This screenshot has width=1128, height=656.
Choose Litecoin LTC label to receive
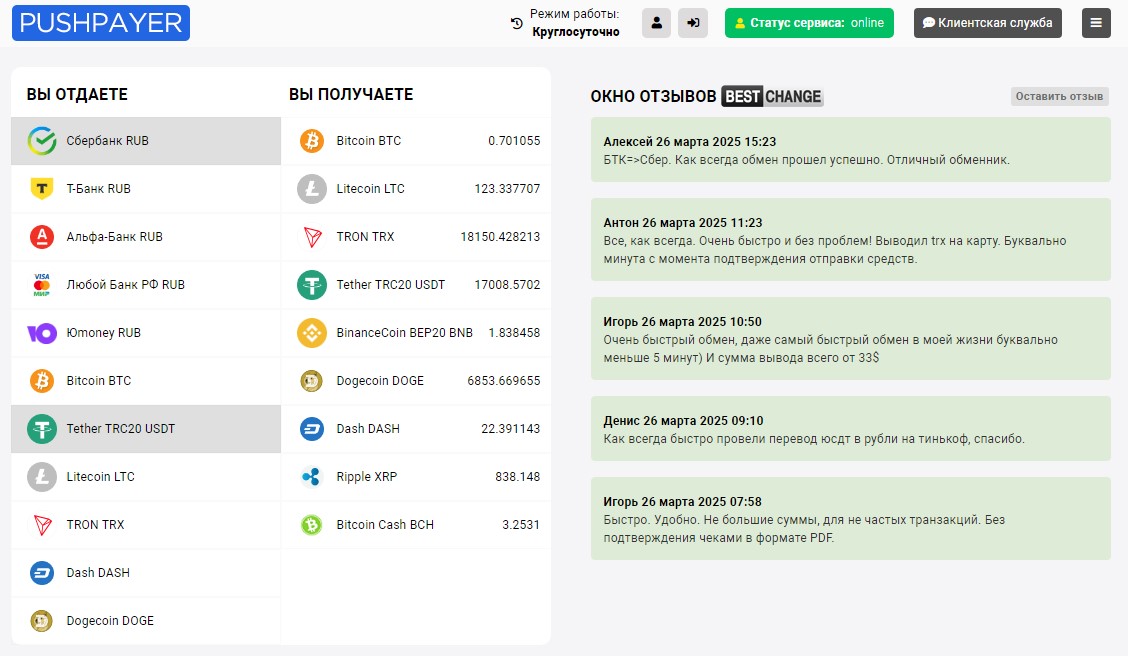370,189
